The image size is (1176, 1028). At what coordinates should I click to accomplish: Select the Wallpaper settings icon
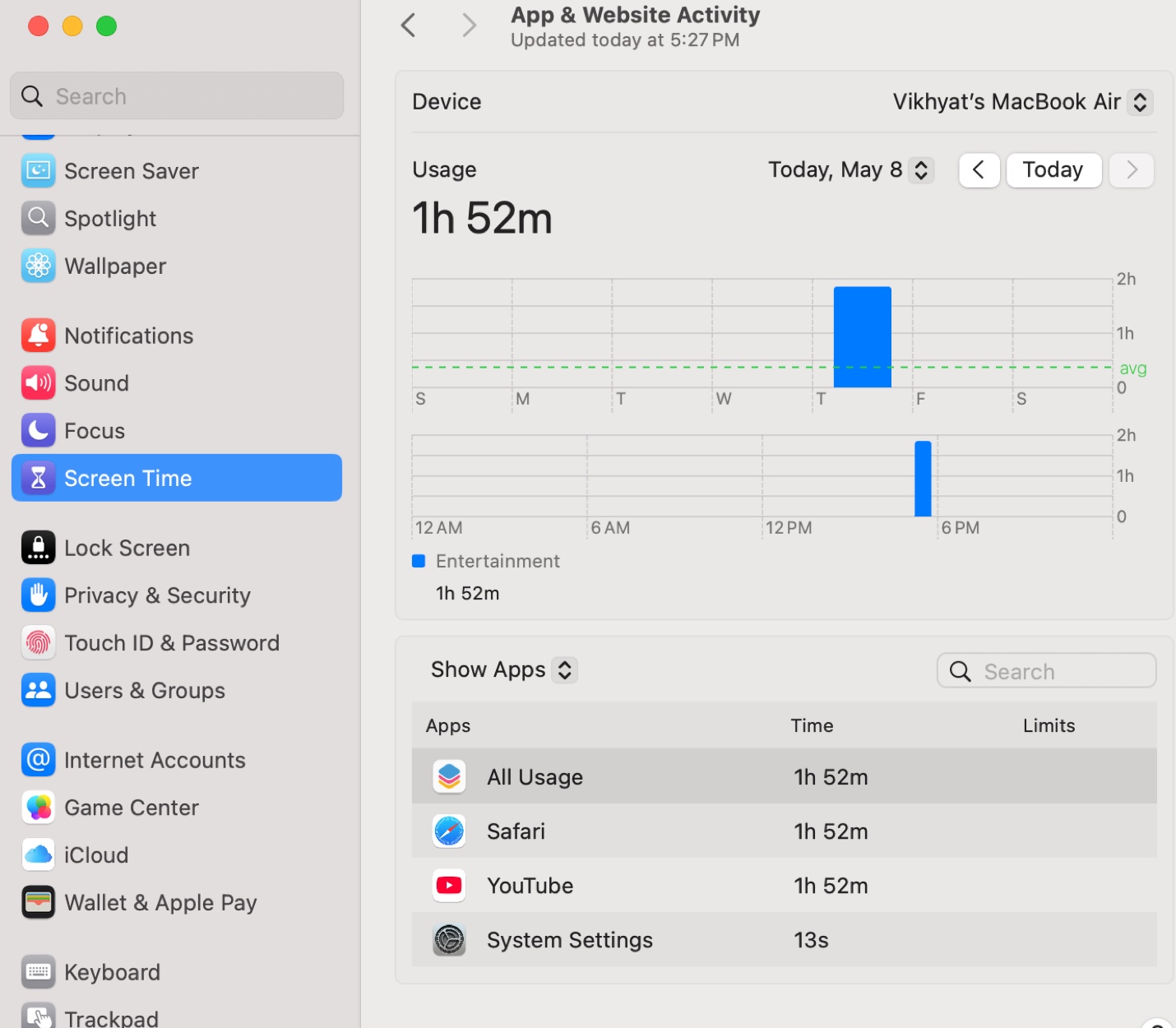coord(38,265)
